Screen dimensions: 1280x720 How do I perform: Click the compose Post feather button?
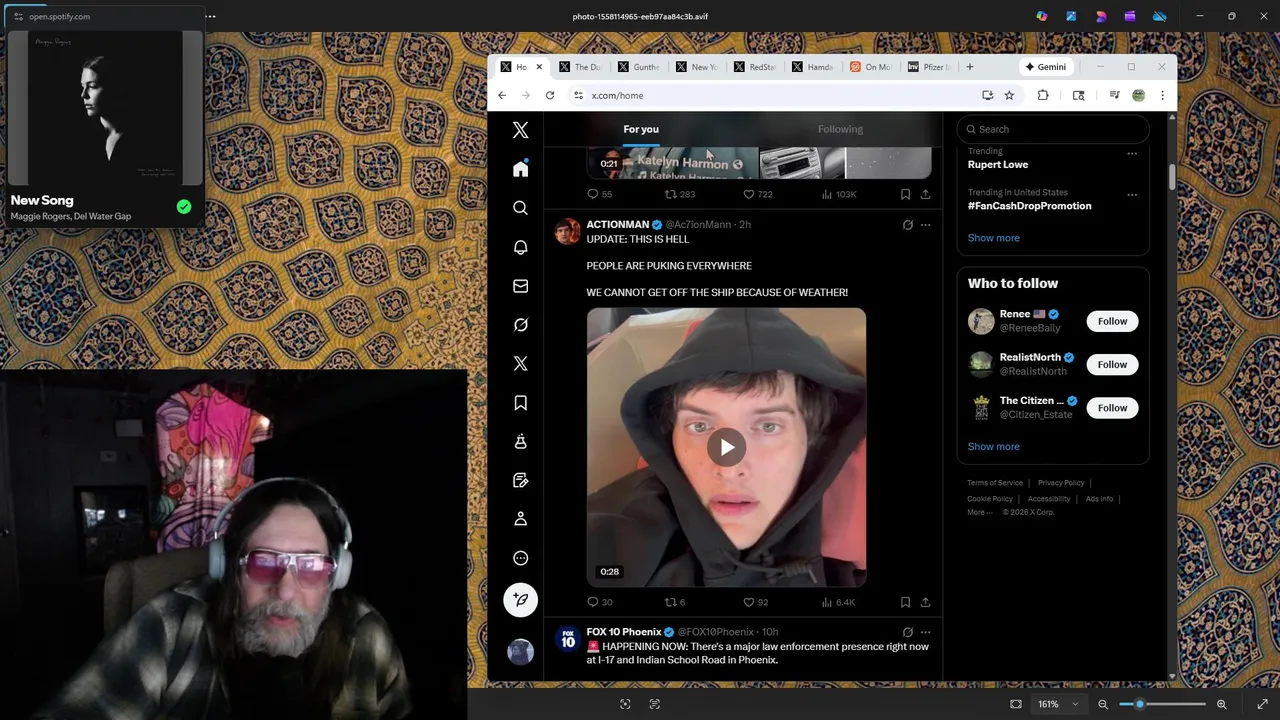click(x=520, y=600)
